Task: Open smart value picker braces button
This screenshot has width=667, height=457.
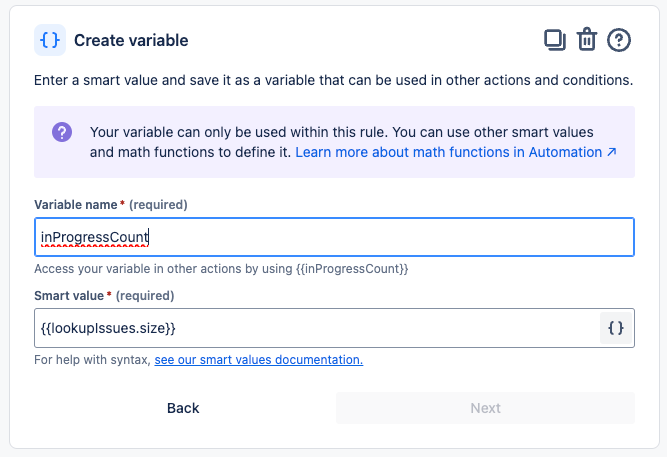Action: (616, 328)
